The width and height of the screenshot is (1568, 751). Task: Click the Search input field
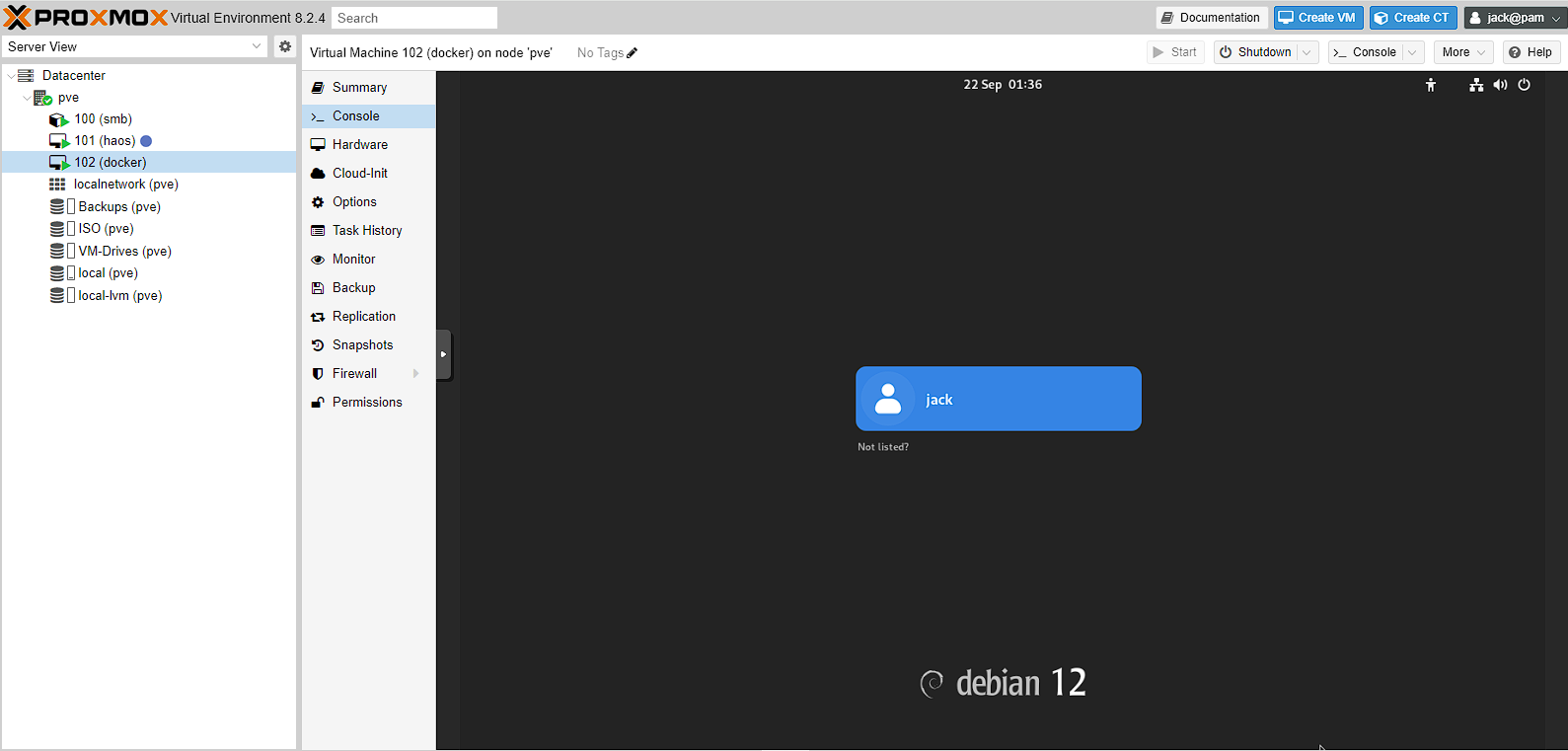point(414,18)
